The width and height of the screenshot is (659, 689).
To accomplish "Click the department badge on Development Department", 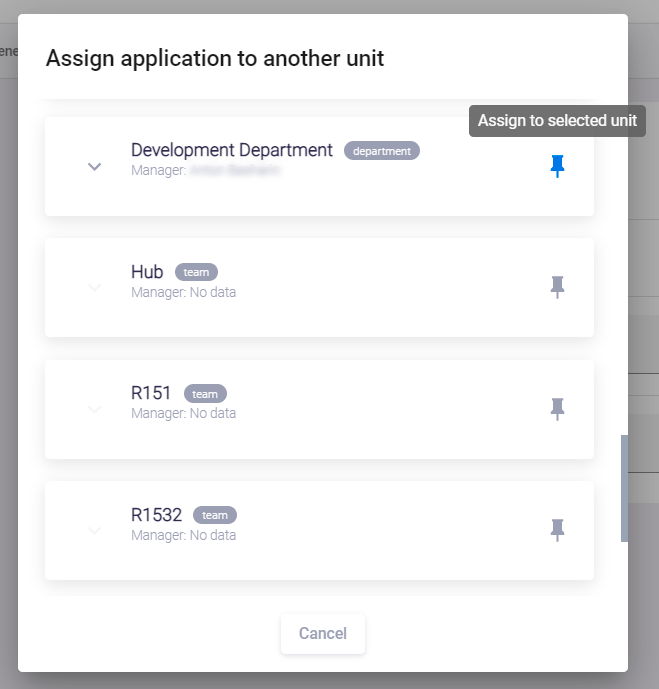I will [x=382, y=151].
